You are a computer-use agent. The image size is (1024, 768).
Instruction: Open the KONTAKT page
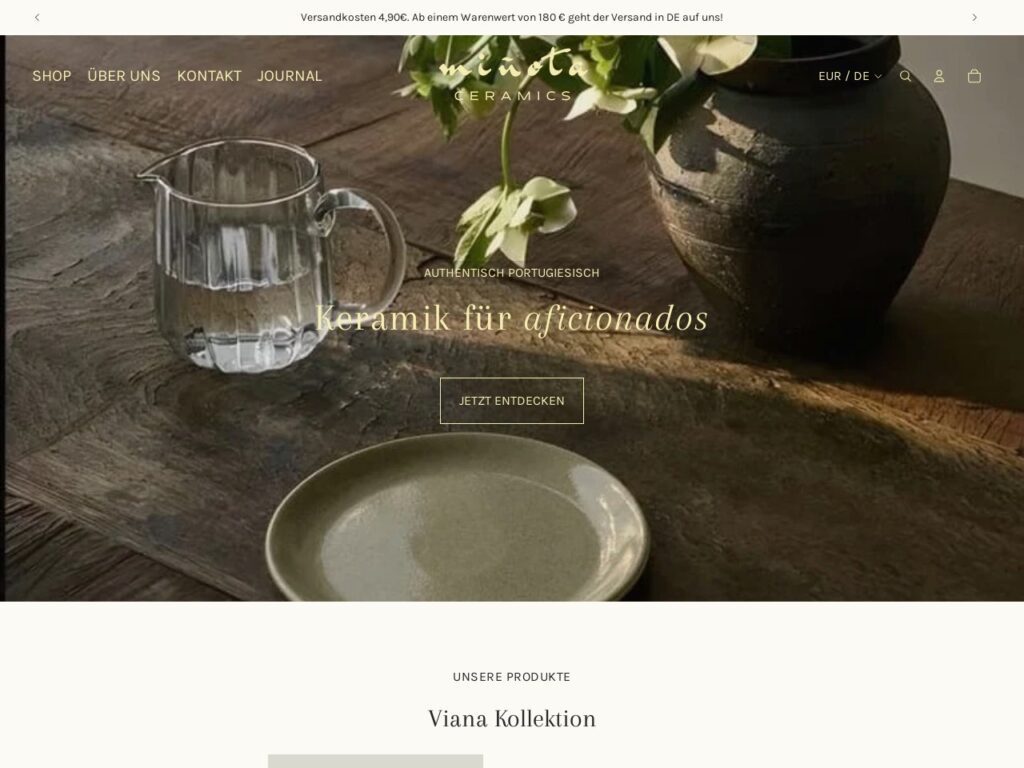(x=209, y=76)
